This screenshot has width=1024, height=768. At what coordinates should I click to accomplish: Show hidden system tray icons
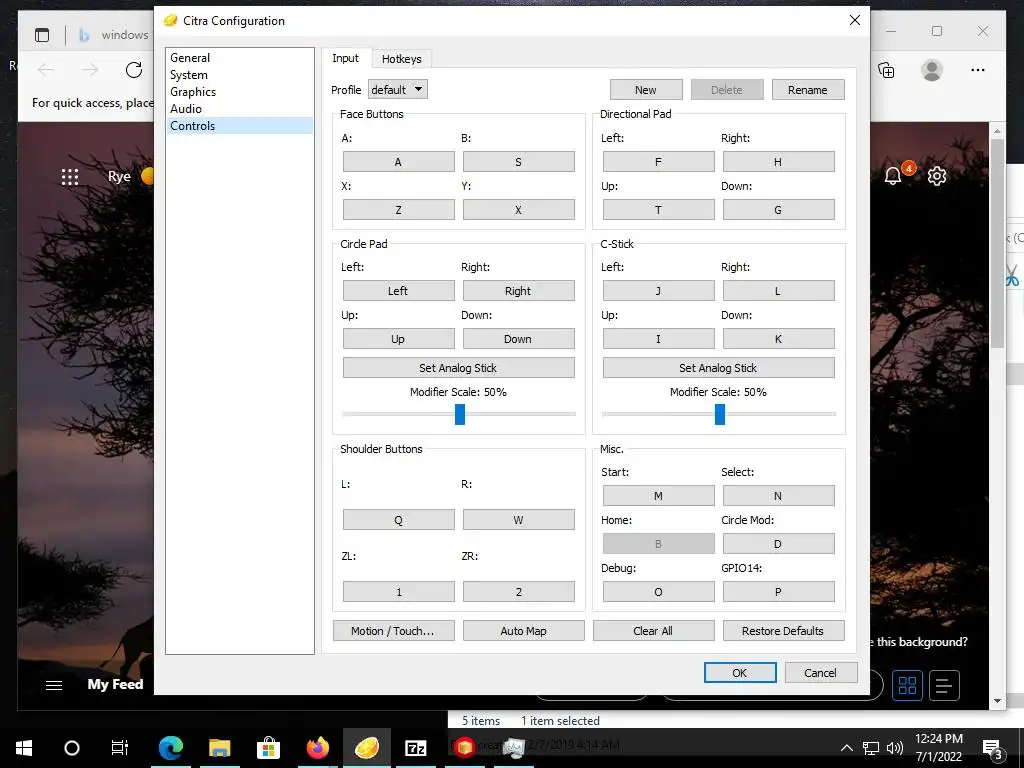tap(846, 748)
